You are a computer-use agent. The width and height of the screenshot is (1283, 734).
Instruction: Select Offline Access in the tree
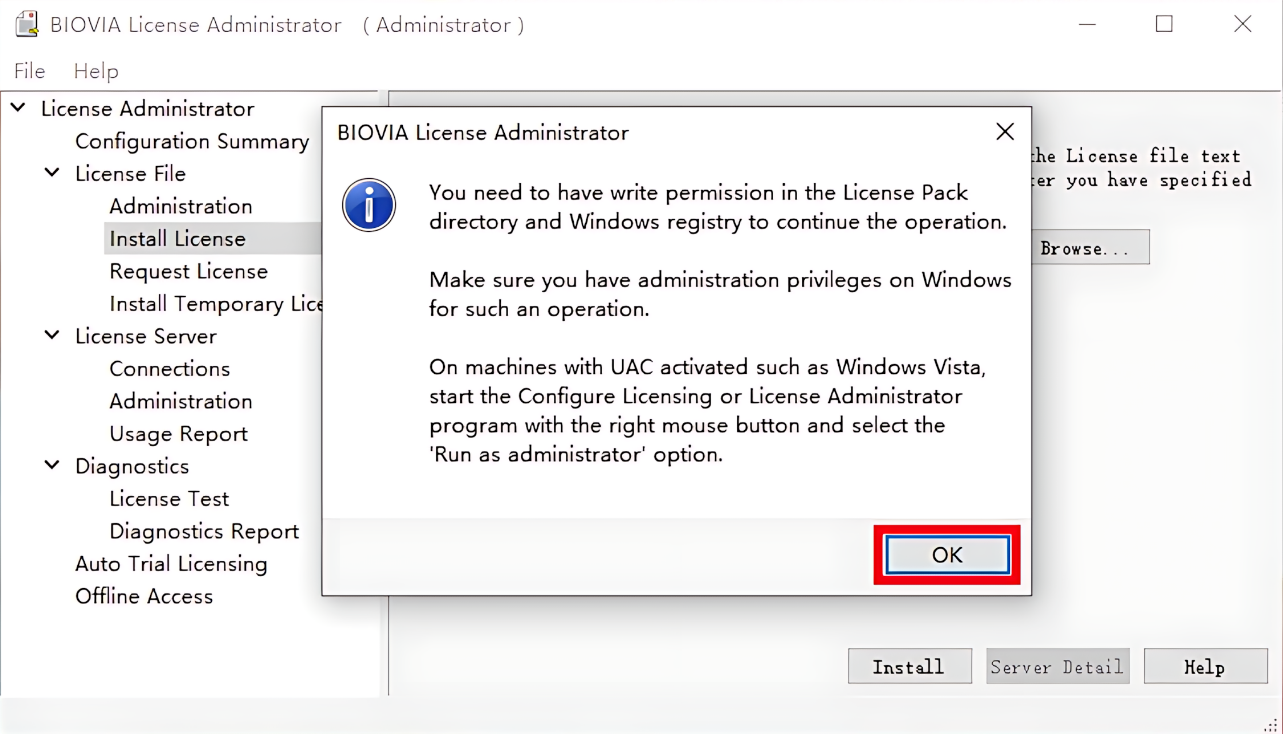[x=144, y=596]
